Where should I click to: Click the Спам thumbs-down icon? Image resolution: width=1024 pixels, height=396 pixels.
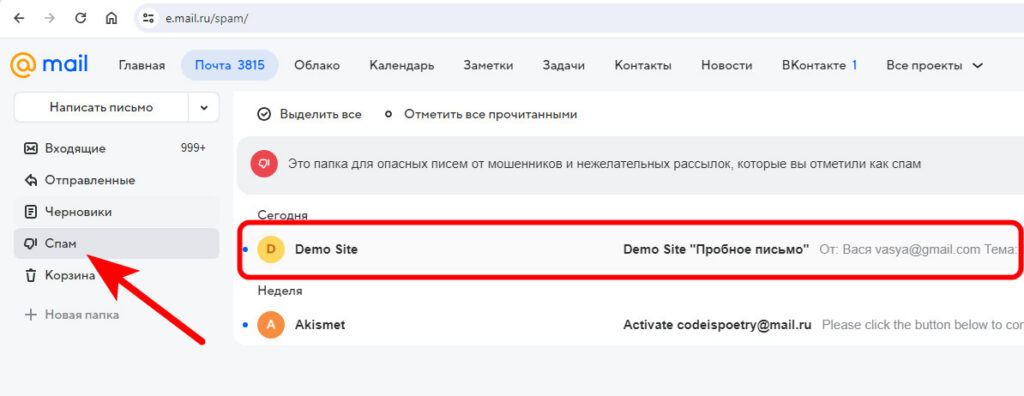pyautogui.click(x=31, y=244)
